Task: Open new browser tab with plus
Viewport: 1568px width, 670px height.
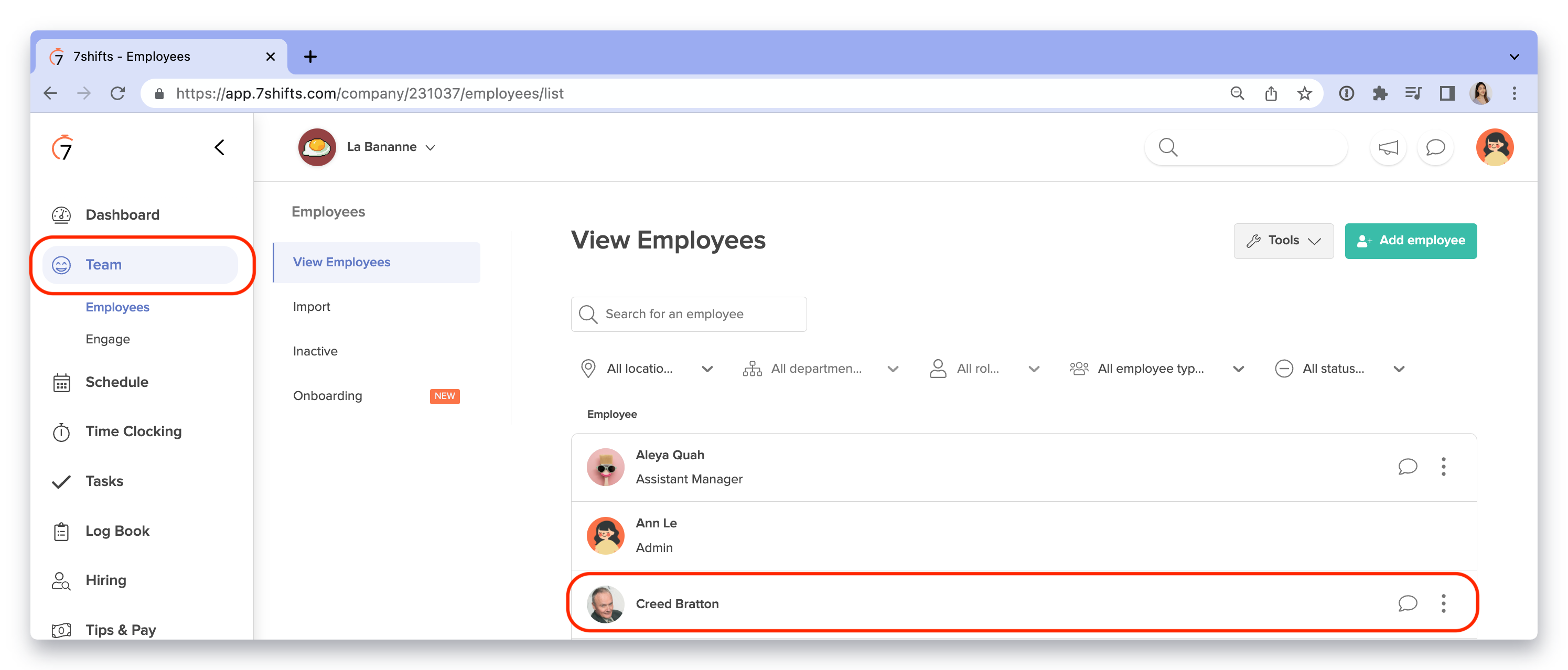Action: [x=310, y=57]
